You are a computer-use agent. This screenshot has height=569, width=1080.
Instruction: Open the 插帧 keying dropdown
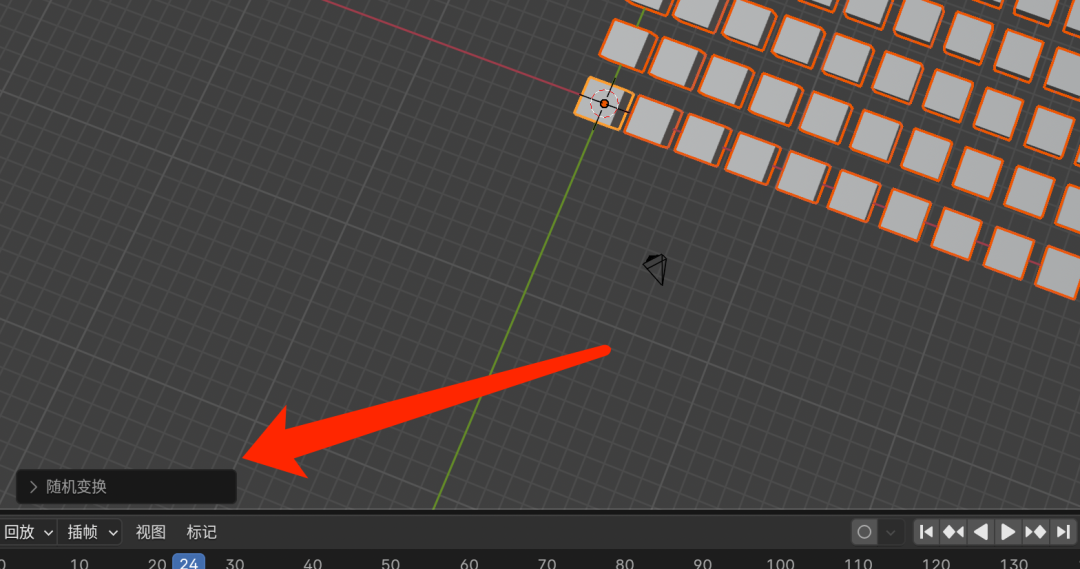pyautogui.click(x=90, y=532)
